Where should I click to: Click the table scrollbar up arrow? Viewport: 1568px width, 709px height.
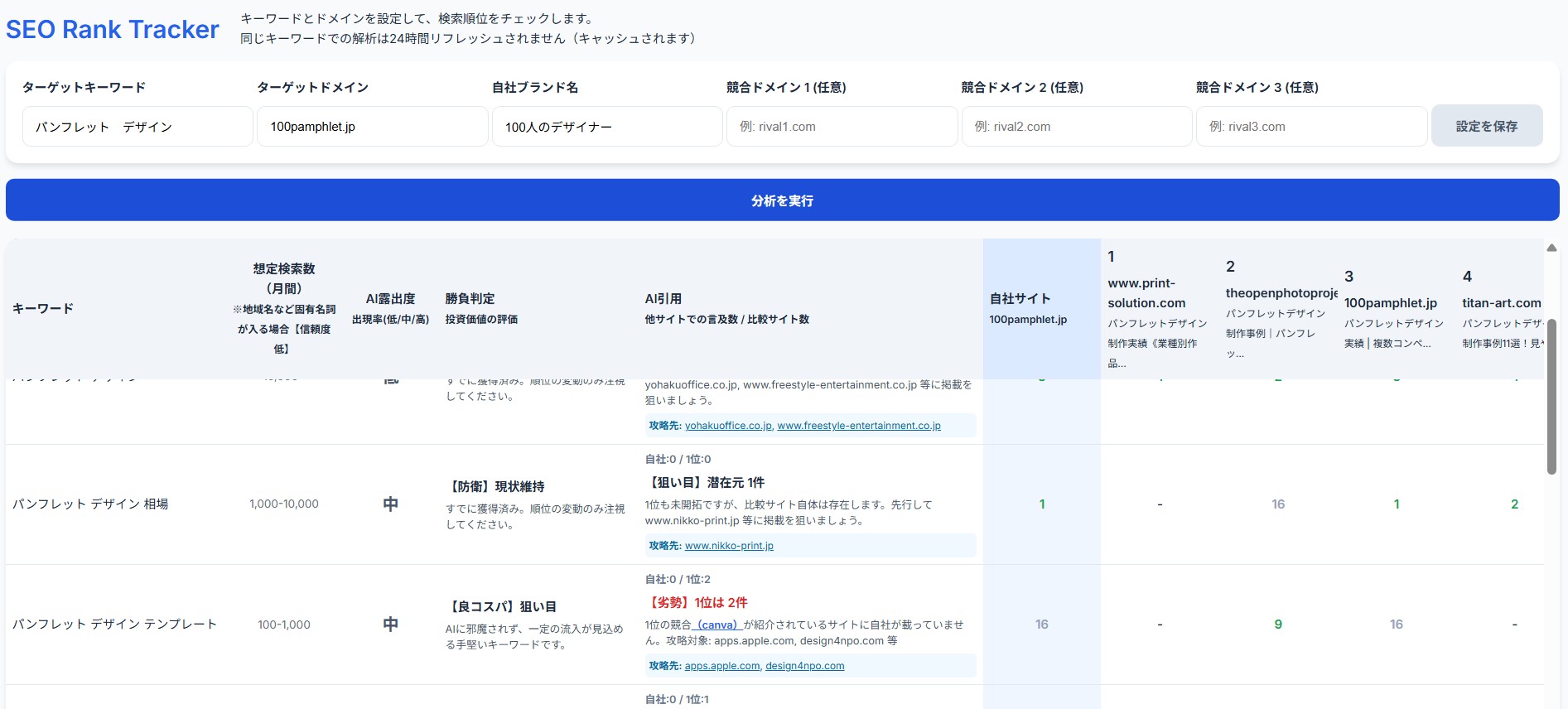1551,248
